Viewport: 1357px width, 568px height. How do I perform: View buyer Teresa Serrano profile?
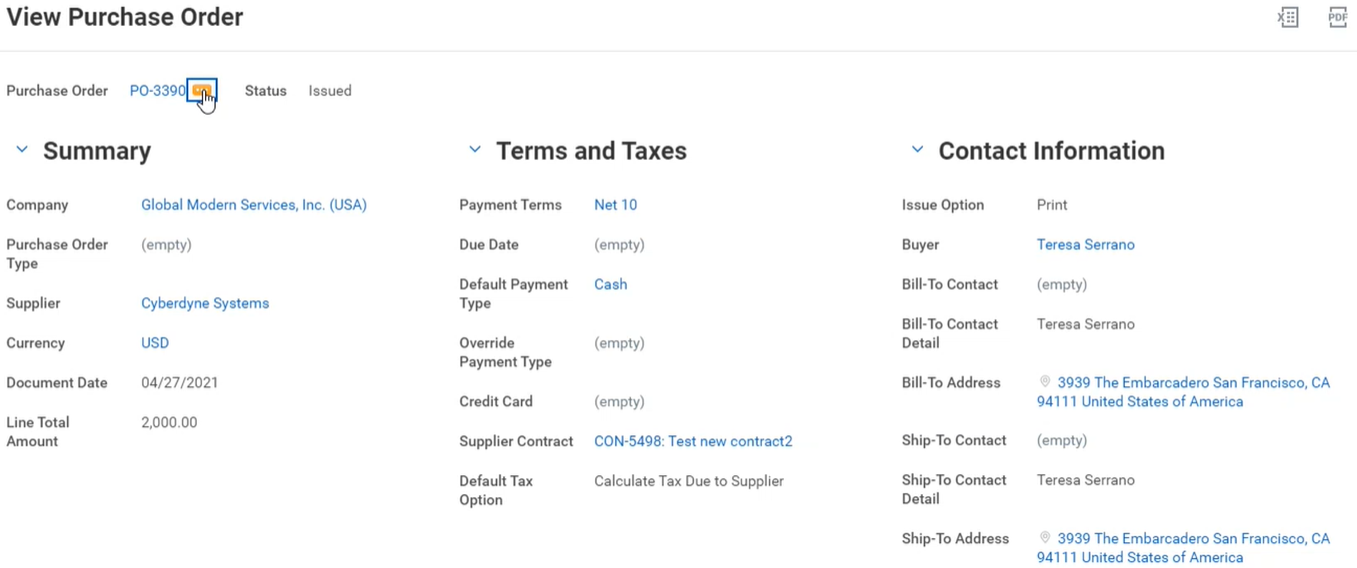[x=1085, y=244]
